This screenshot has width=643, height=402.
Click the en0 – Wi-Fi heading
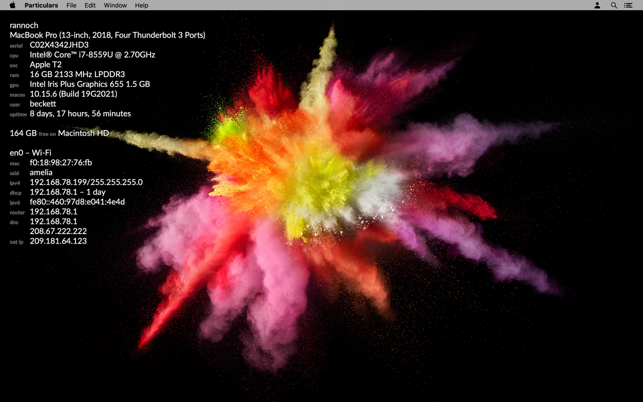[30, 153]
